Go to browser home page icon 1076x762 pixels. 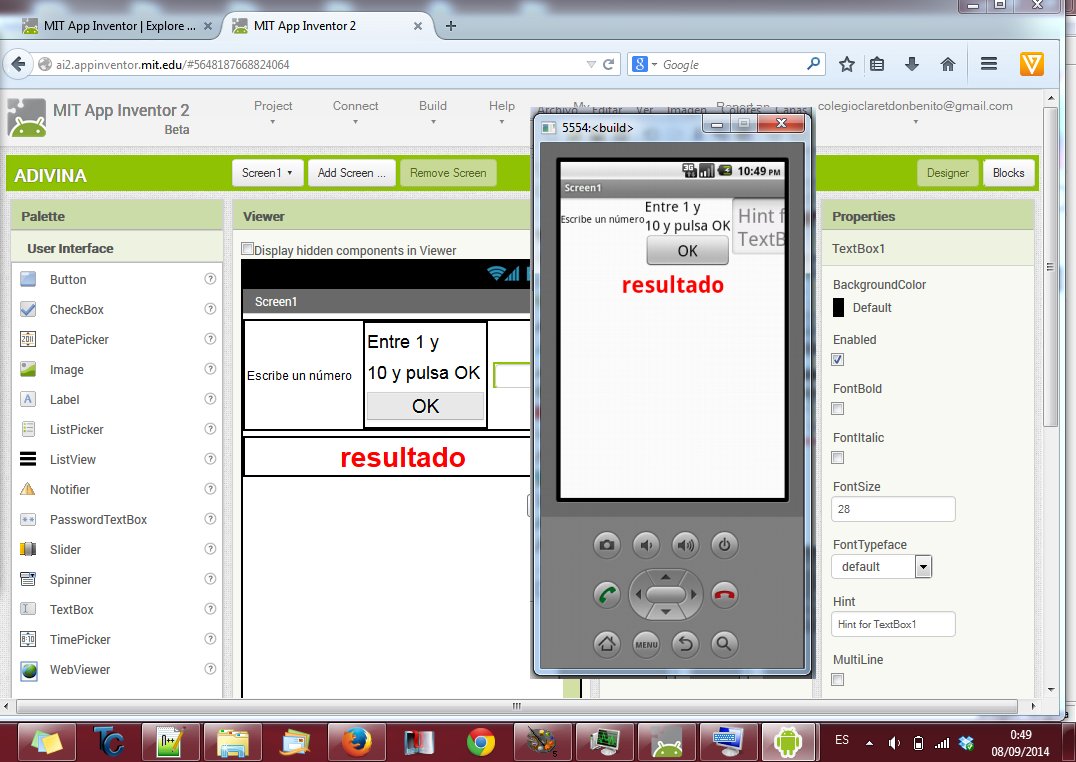pyautogui.click(x=948, y=65)
